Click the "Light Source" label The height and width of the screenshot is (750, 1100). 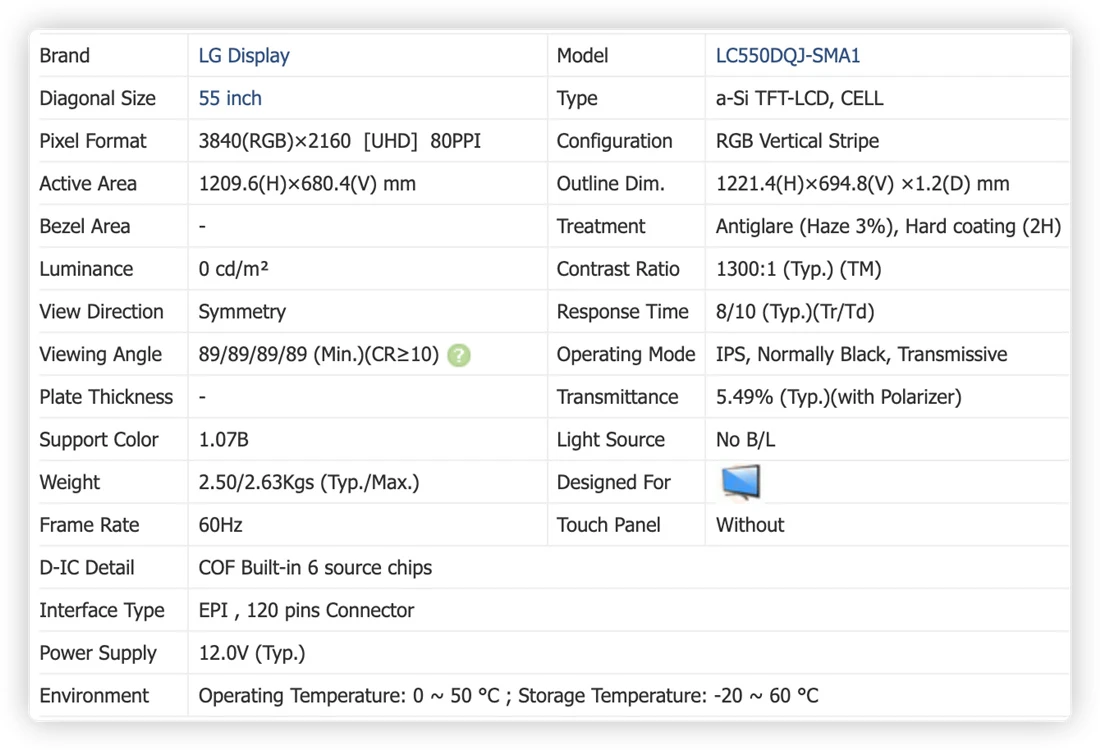pos(610,440)
